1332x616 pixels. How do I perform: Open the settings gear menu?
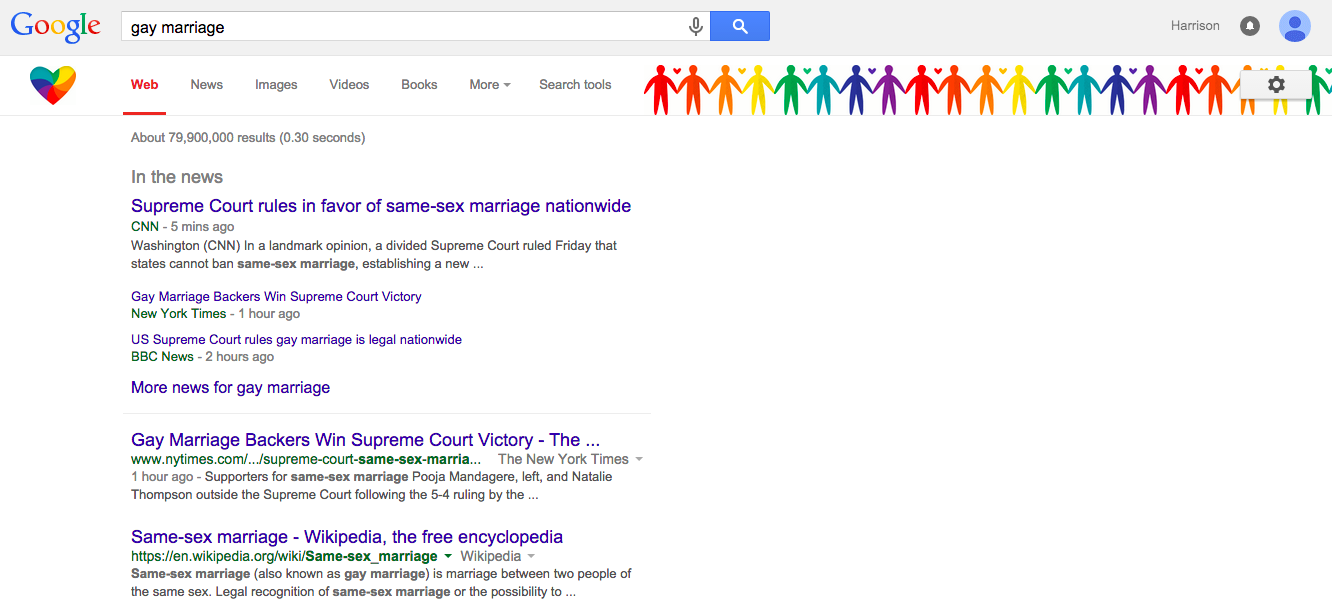point(1276,85)
